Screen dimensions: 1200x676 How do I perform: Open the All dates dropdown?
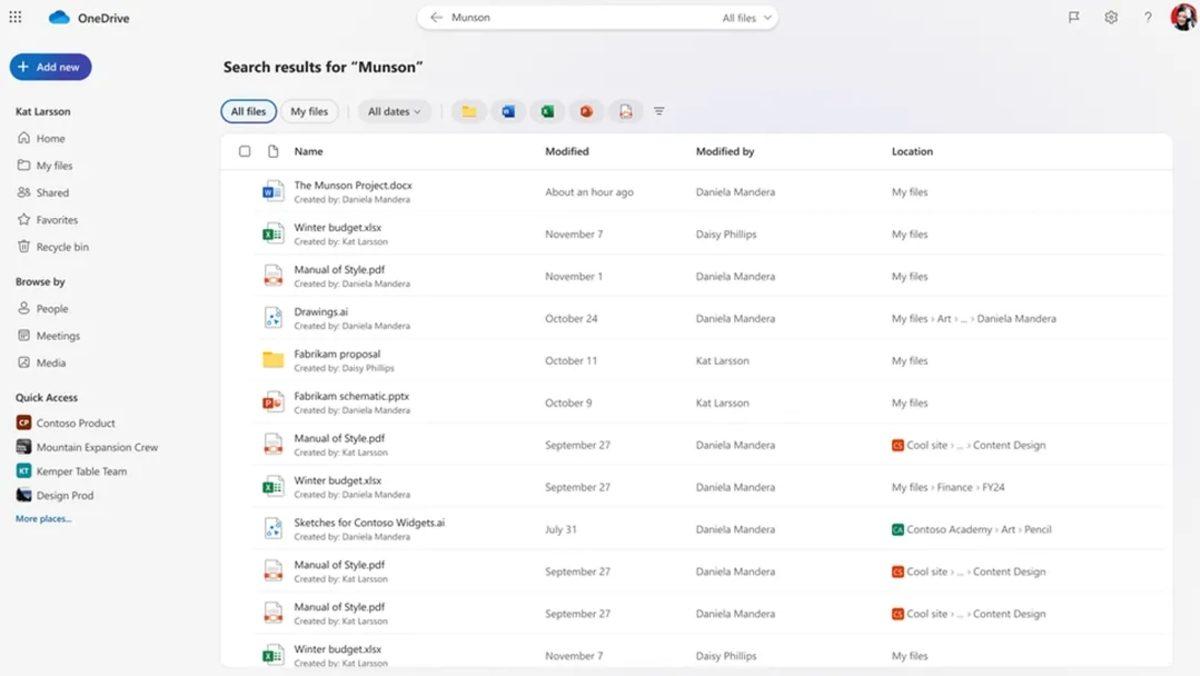[x=394, y=111]
